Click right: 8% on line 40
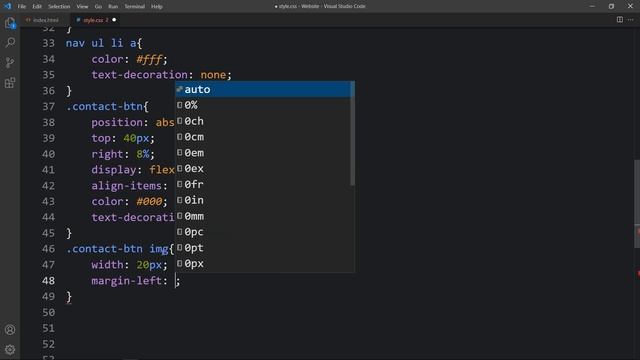The width and height of the screenshot is (640, 360). [x=123, y=154]
